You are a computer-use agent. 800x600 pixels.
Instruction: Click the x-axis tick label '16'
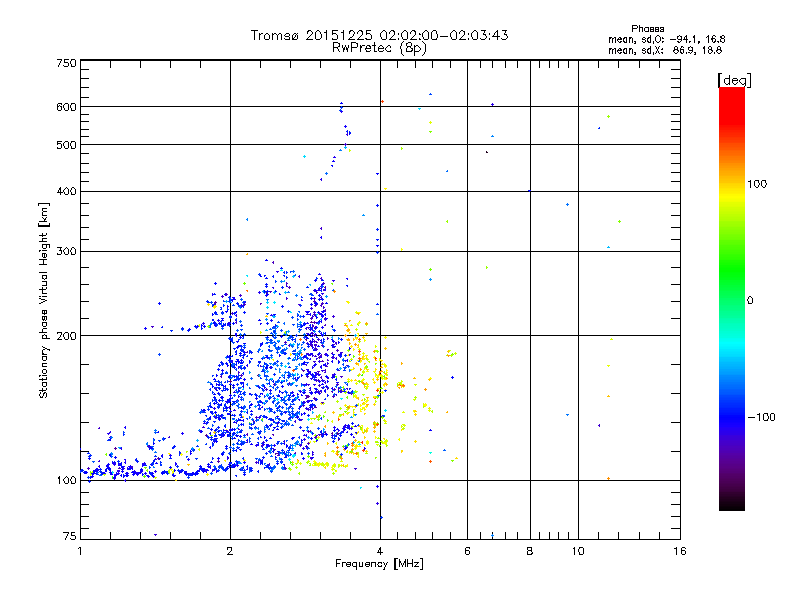coord(680,551)
